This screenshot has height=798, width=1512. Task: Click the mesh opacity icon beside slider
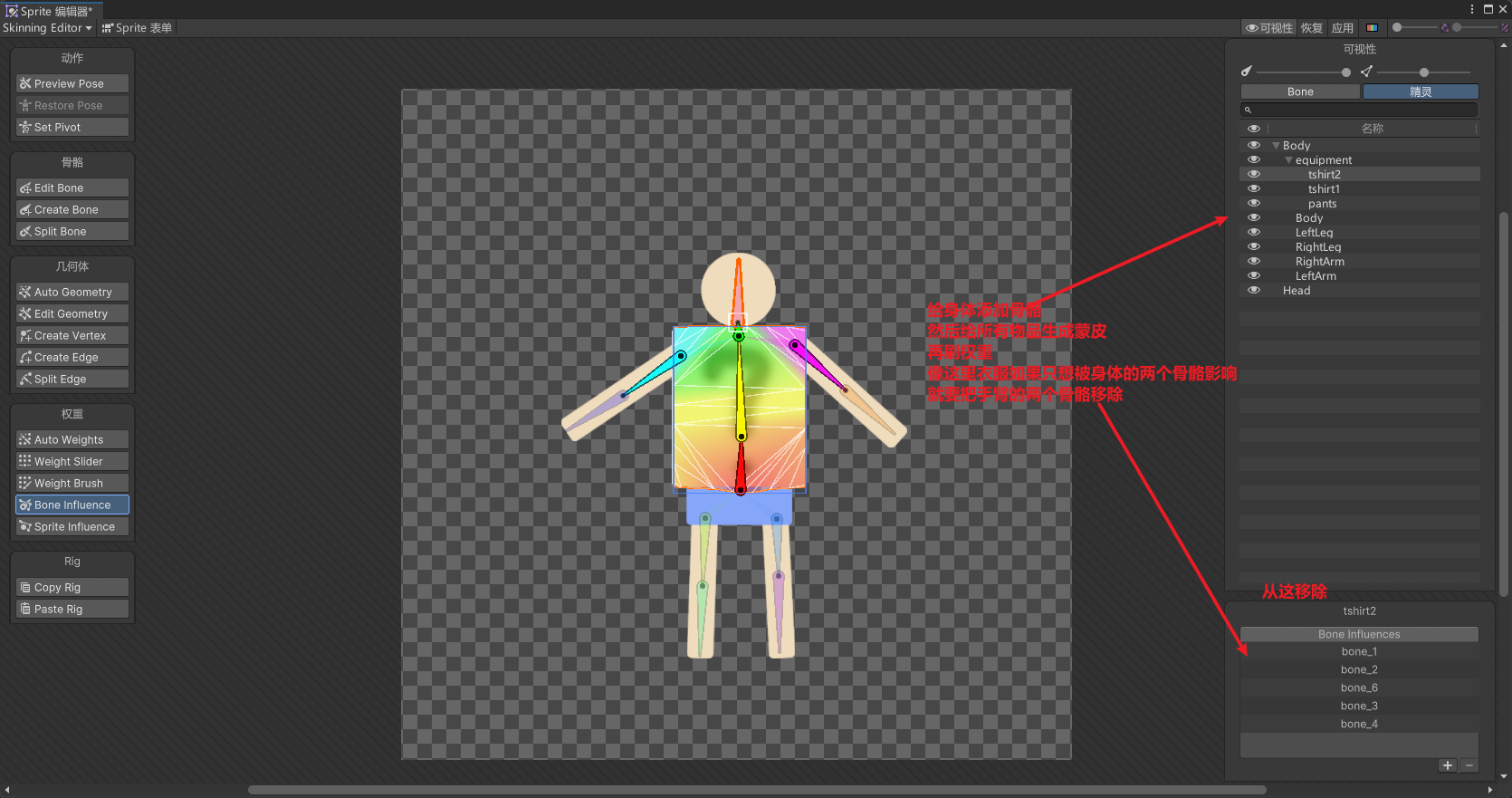click(x=1367, y=72)
